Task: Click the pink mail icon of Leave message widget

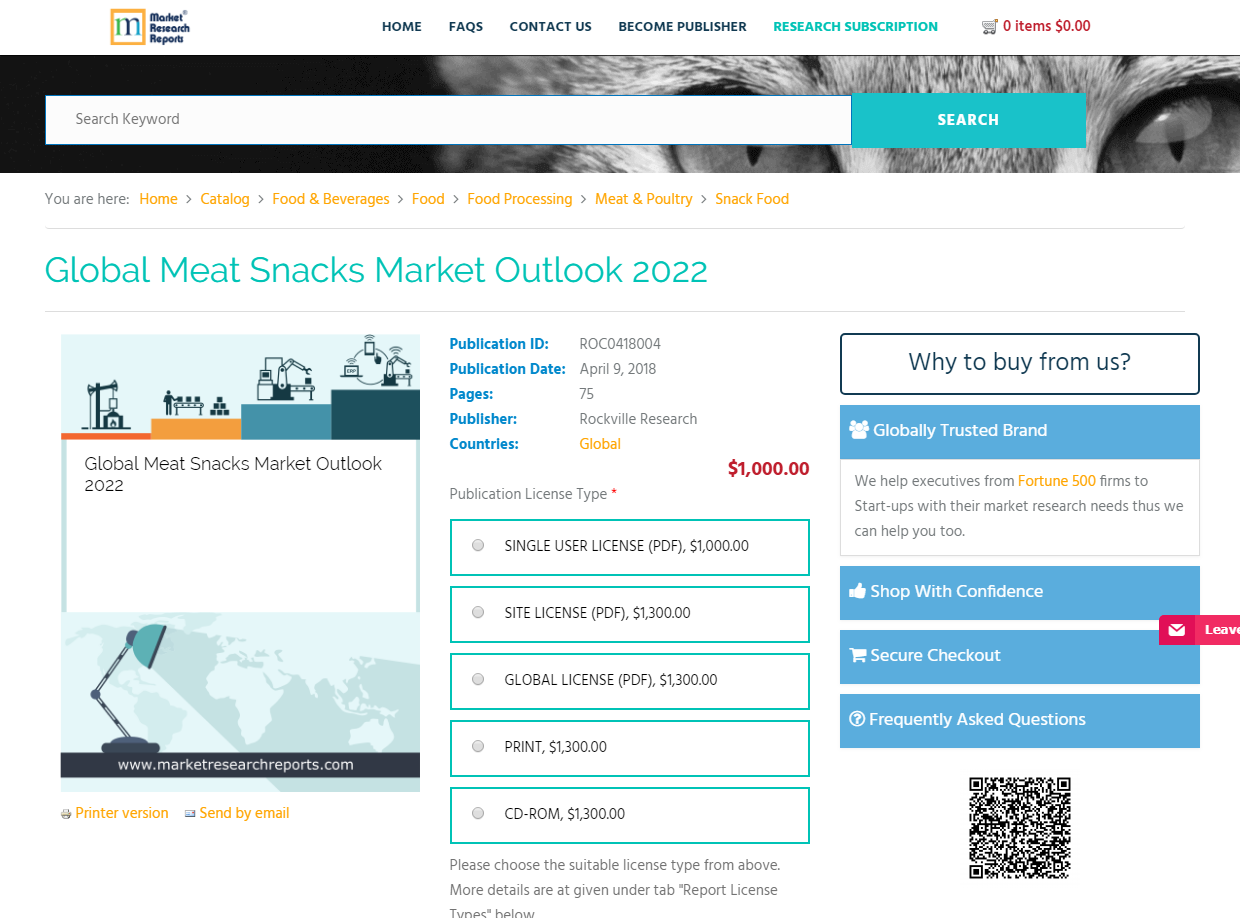Action: tap(1177, 630)
